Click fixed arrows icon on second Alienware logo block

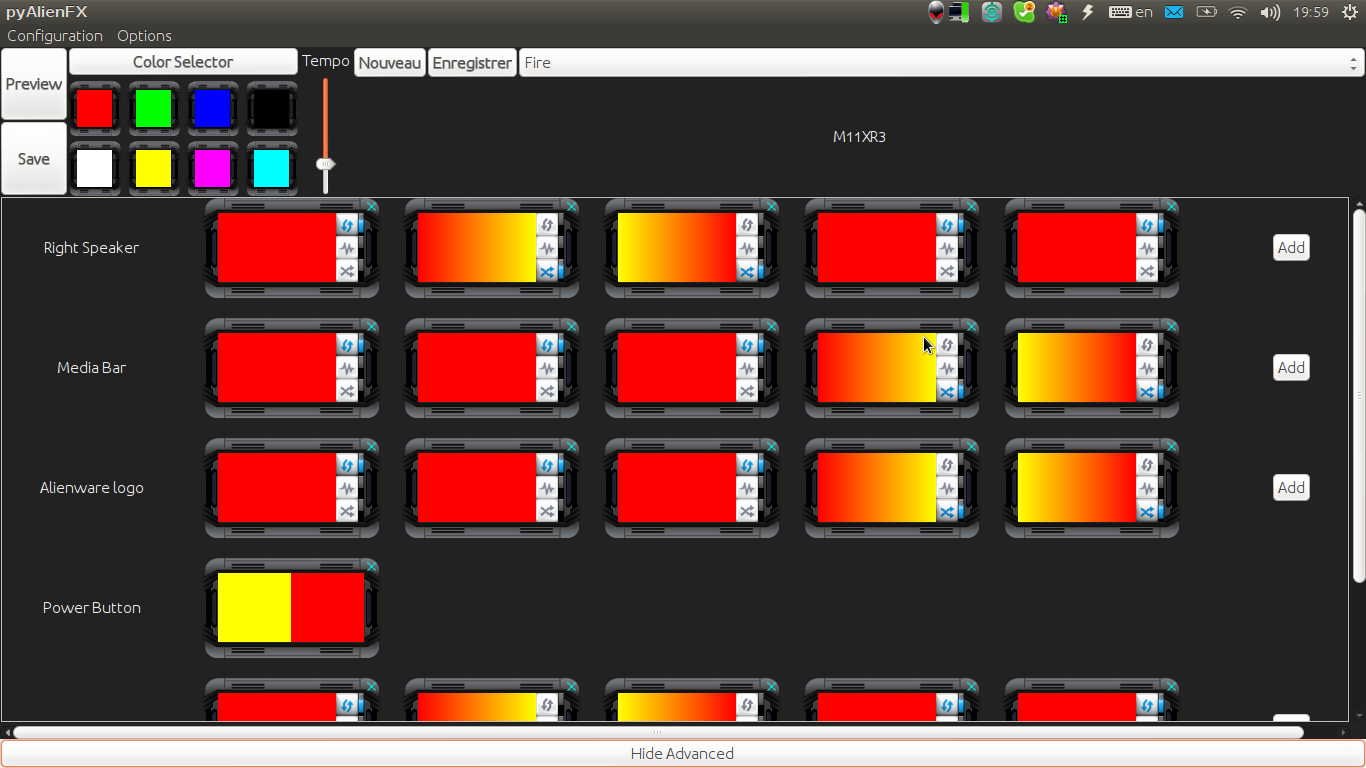click(x=547, y=465)
